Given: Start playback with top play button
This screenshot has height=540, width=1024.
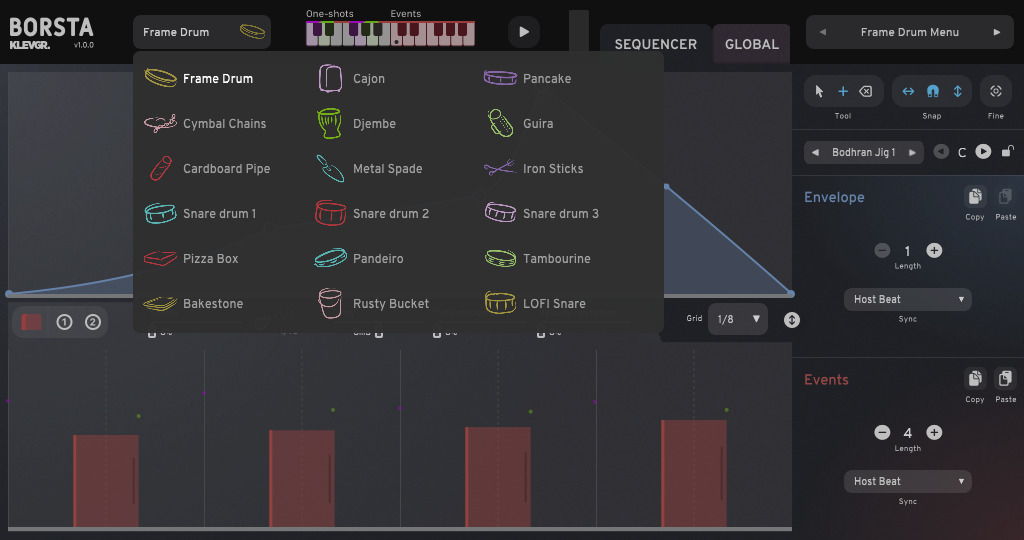Looking at the screenshot, I should tap(524, 32).
